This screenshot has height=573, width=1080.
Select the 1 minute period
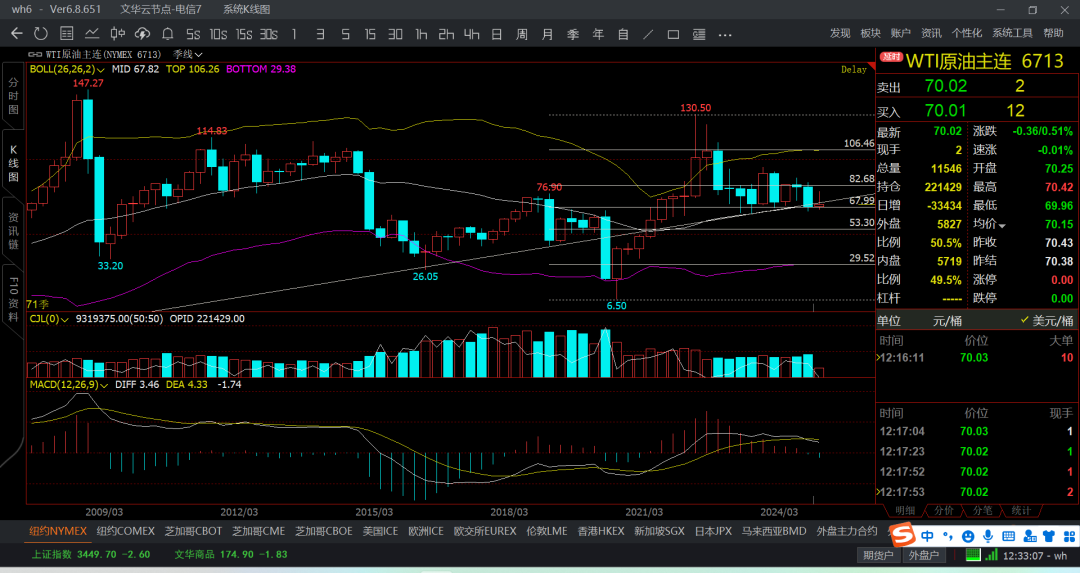tap(294, 34)
